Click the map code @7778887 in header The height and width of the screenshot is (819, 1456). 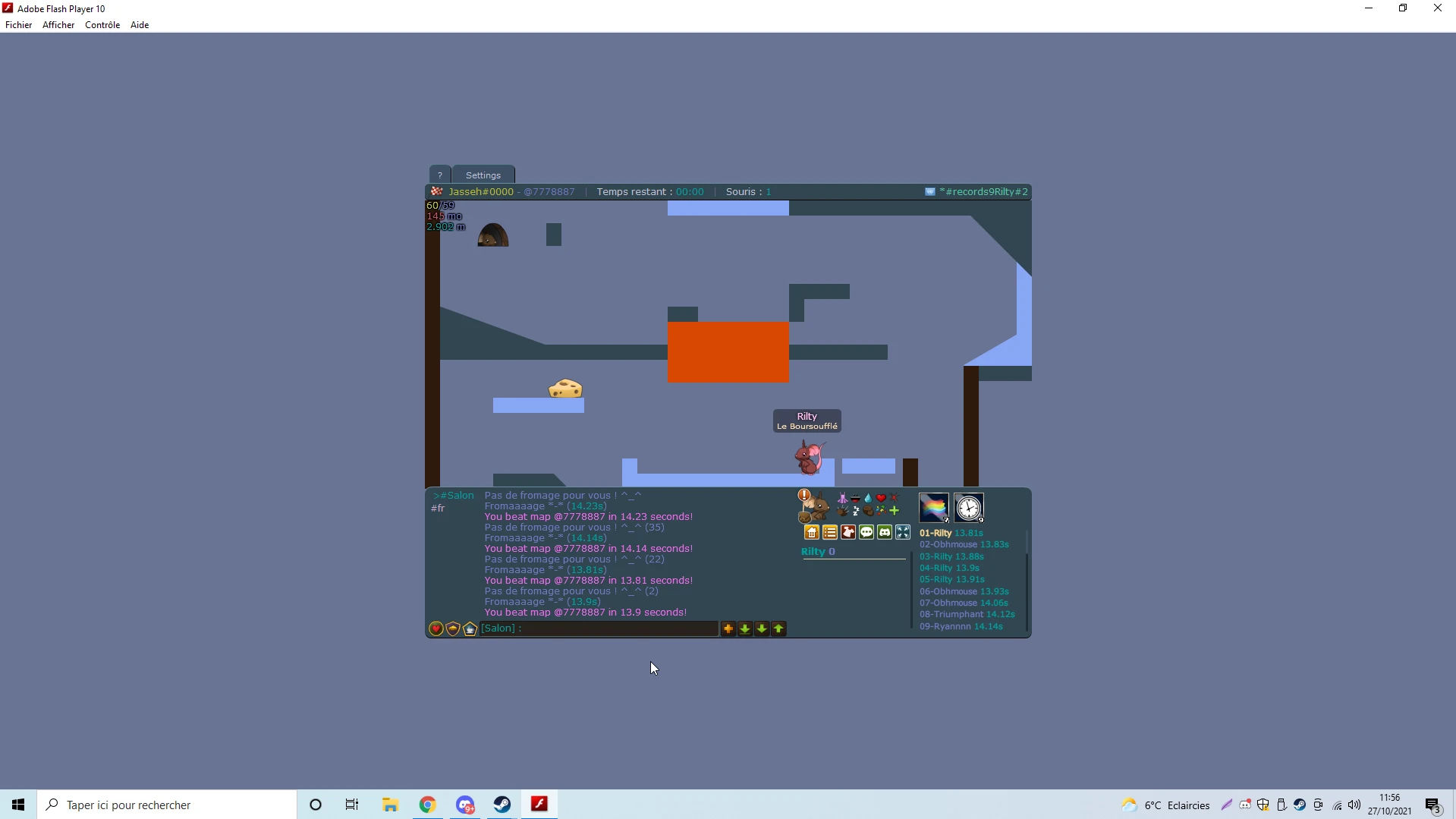pos(549,192)
